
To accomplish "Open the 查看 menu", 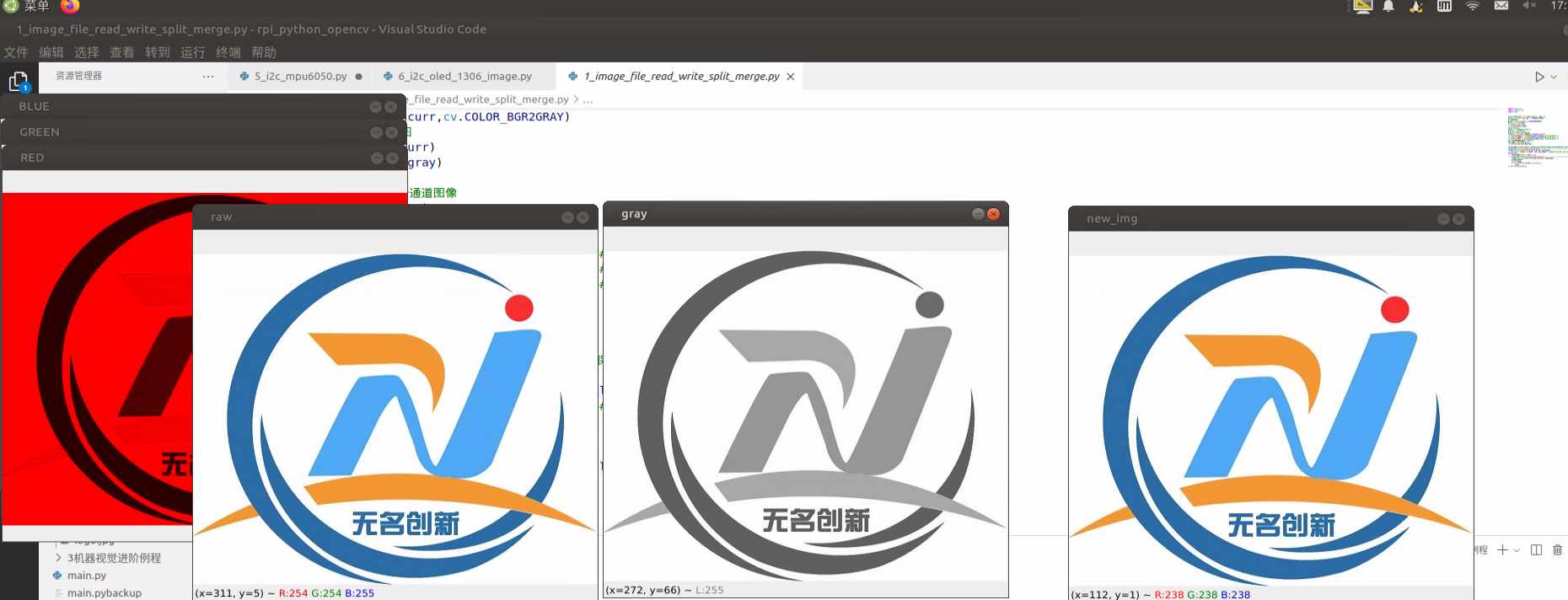I will point(122,52).
